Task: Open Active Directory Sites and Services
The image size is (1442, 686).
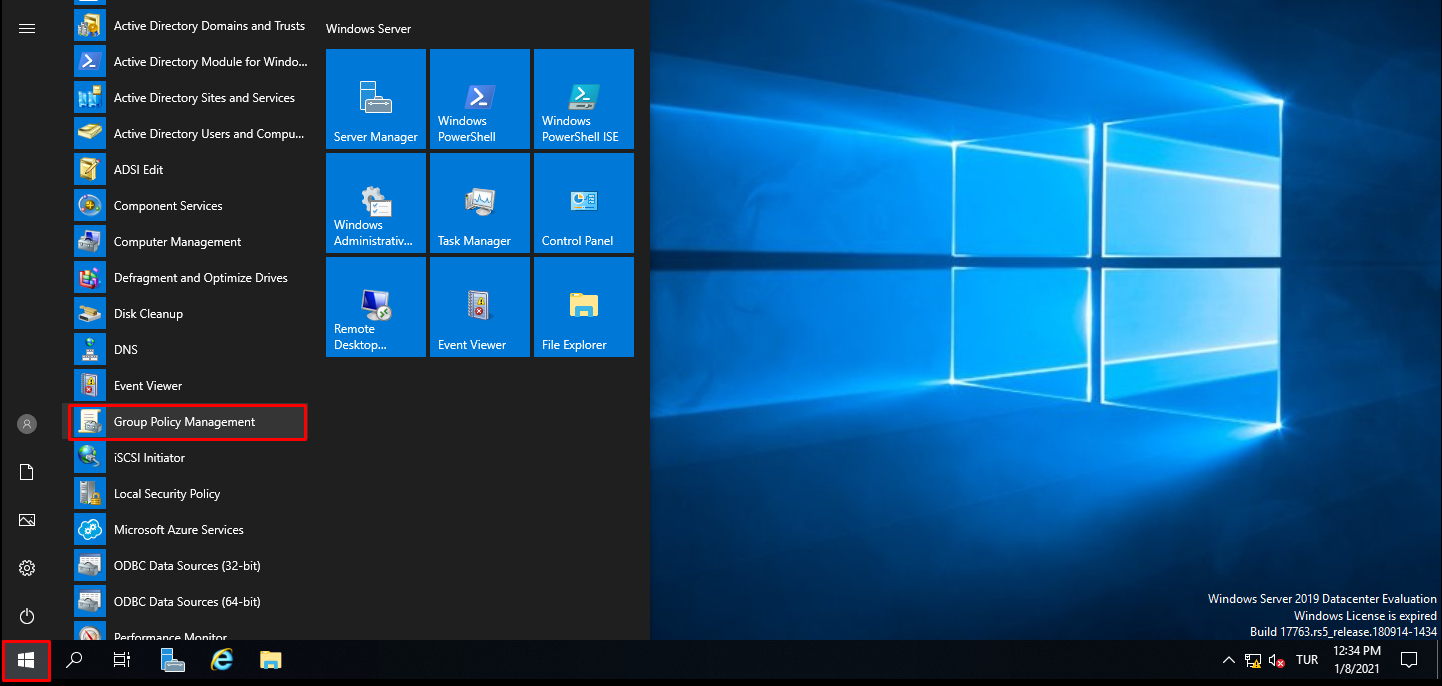Action: [x=189, y=98]
